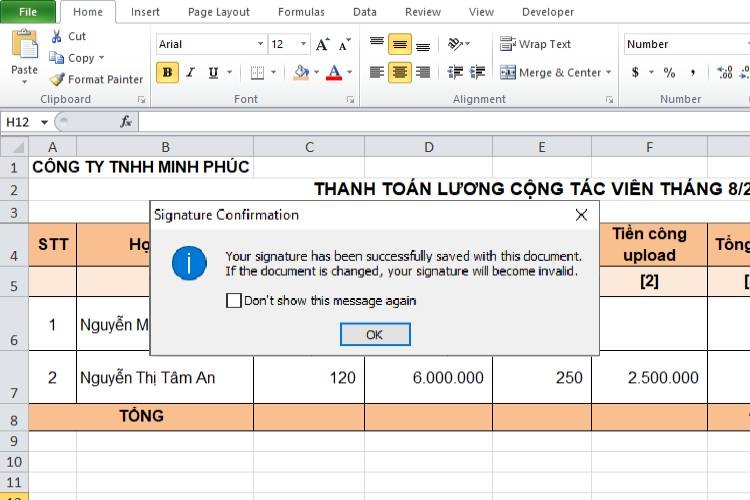This screenshot has height=500, width=750.
Task: Open the Orientation text rotation icon
Action: [x=455, y=44]
